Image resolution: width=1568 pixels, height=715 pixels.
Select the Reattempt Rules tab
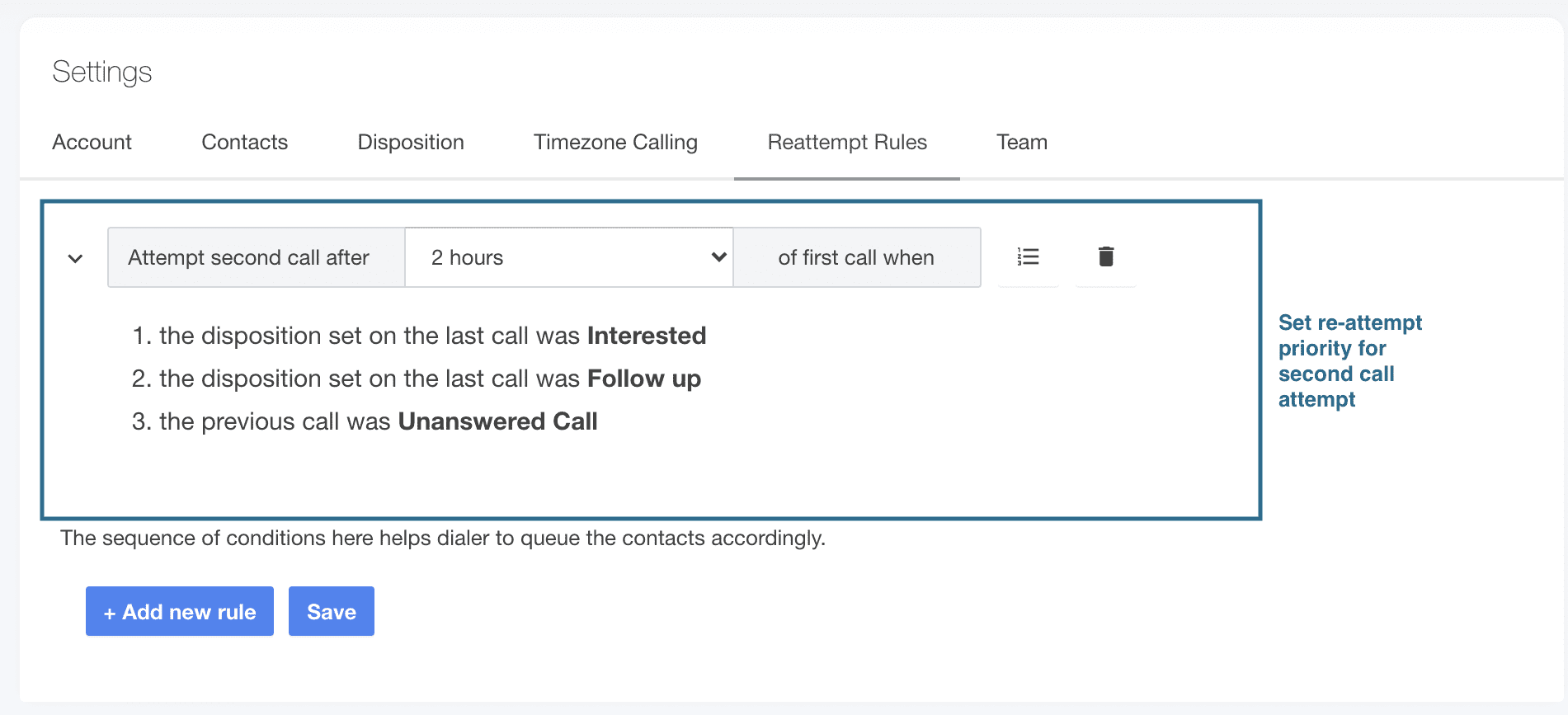pyautogui.click(x=847, y=142)
